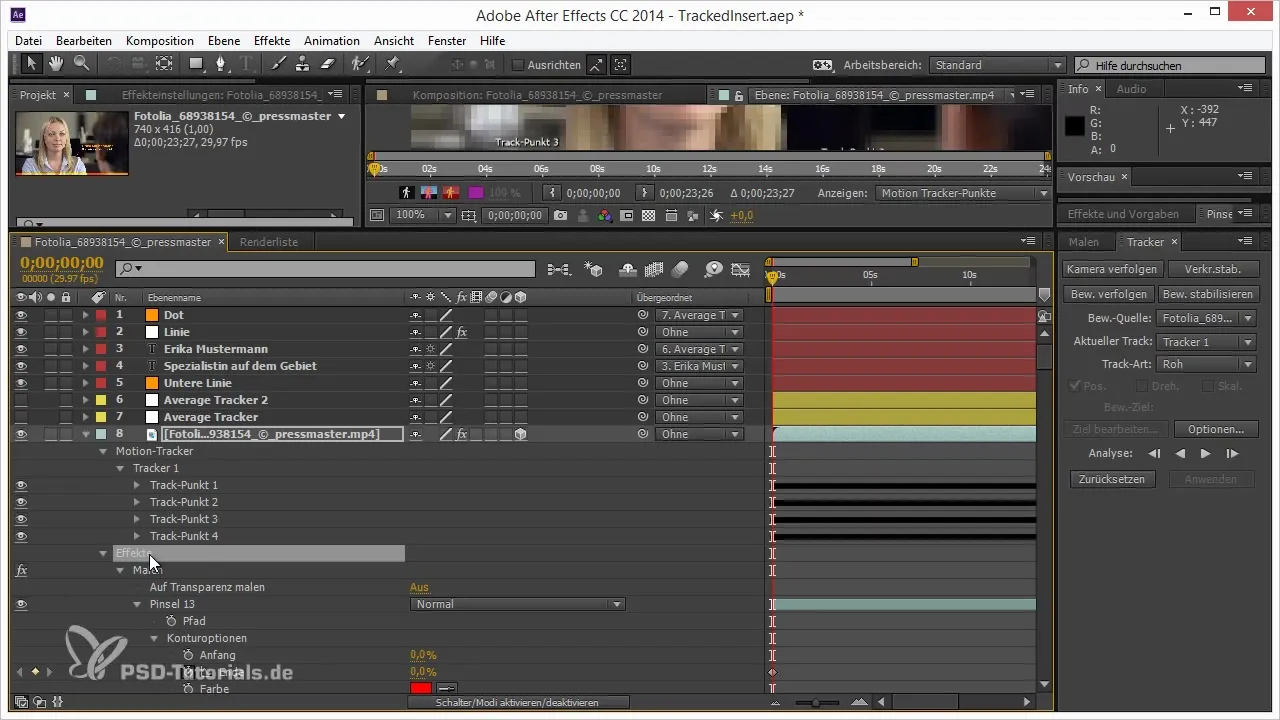This screenshot has width=1280, height=720.
Task: Toggle the transparency grid icon in viewer
Action: pyautogui.click(x=648, y=215)
